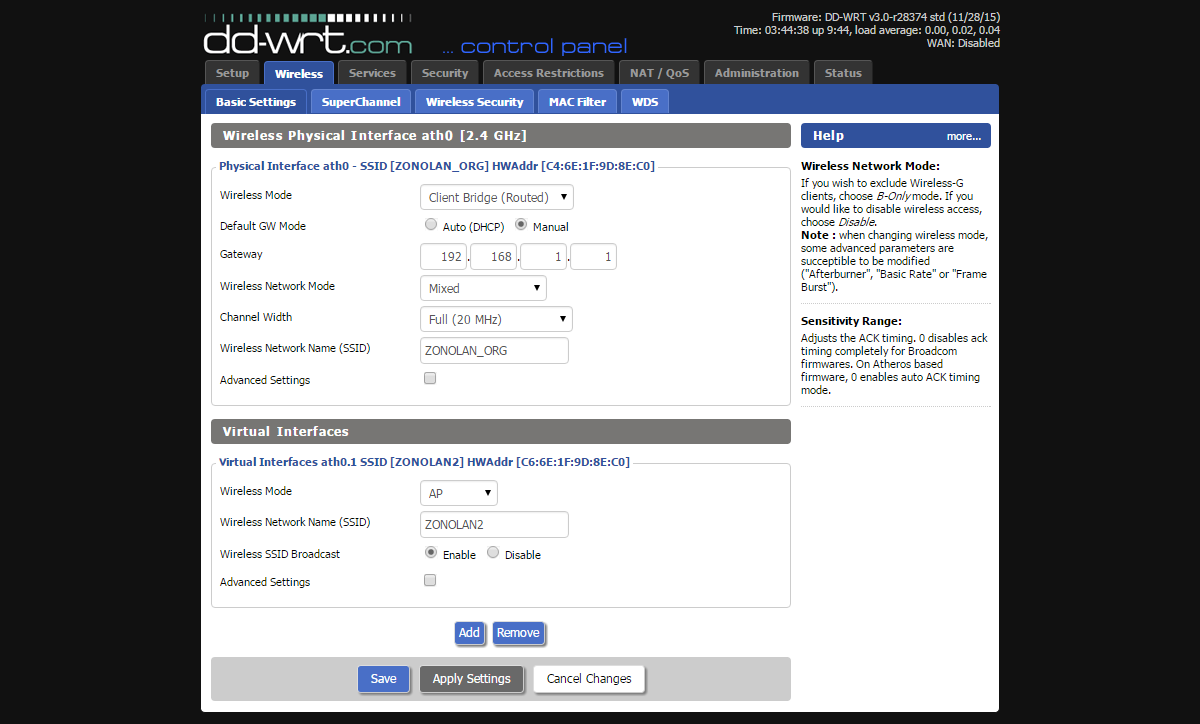Click the Sensitivity Range help heading
1200x724 pixels.
pyautogui.click(x=851, y=321)
